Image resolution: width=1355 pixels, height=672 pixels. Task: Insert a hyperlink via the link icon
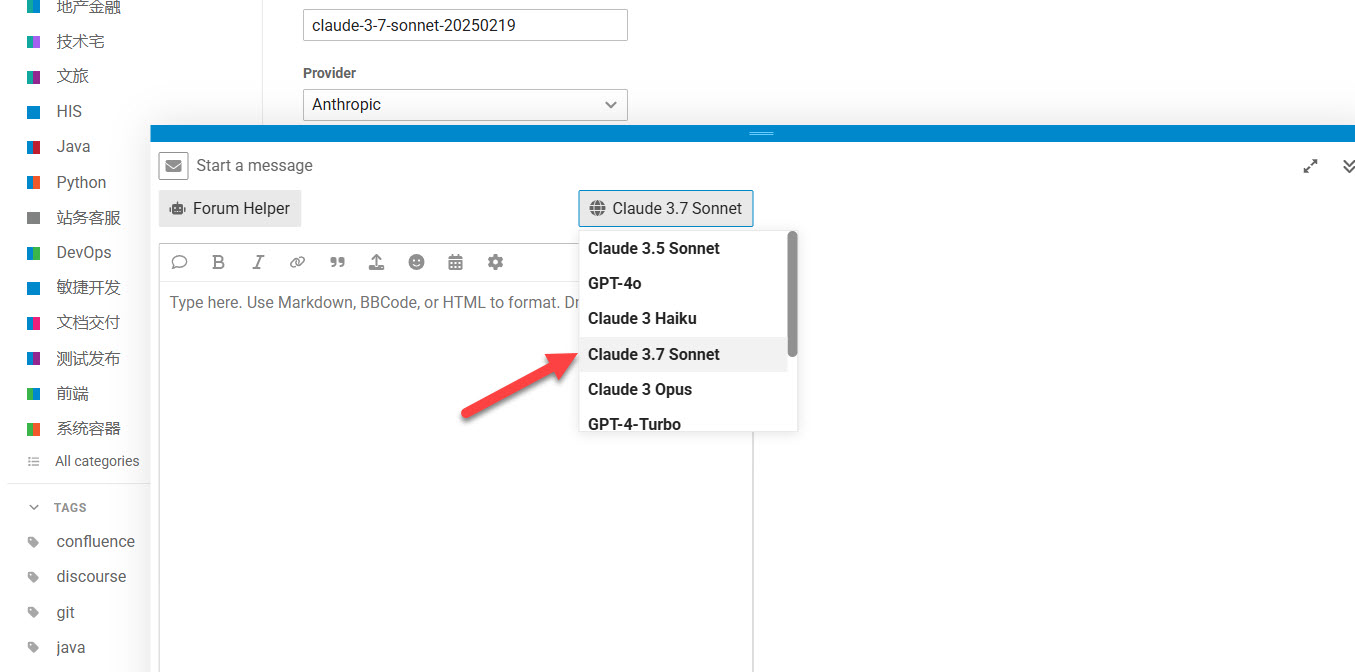click(x=297, y=262)
